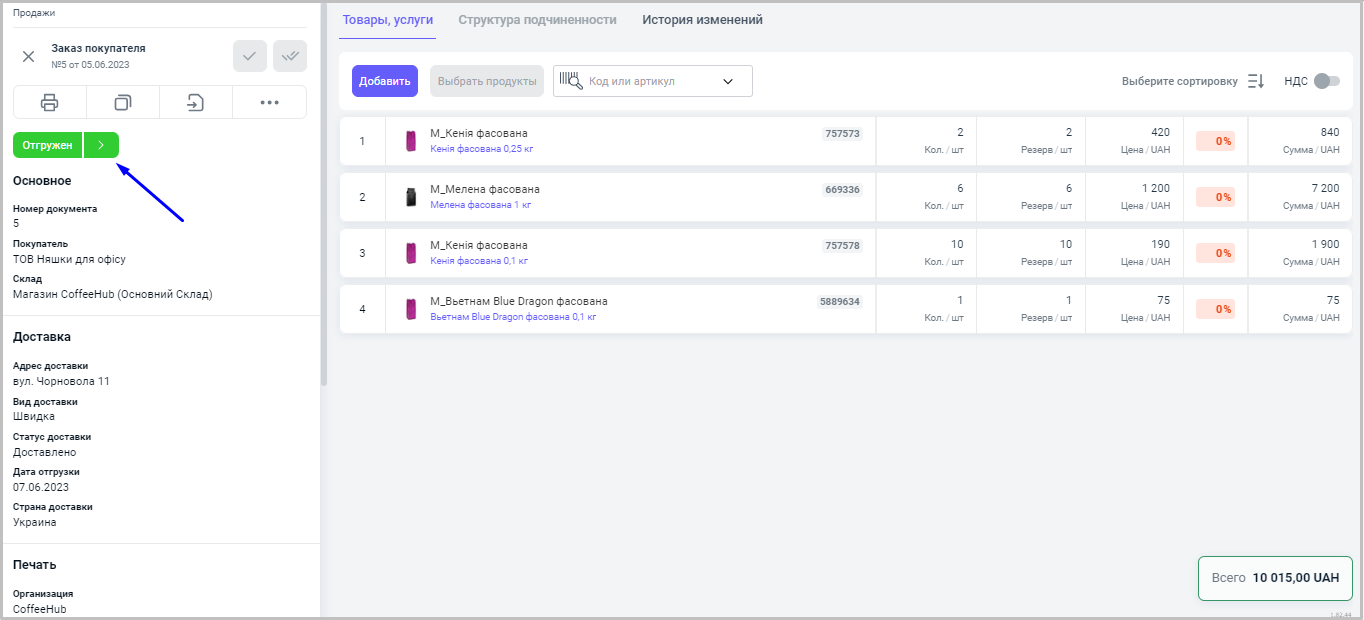The image size is (1364, 620).
Task: Open next status arrow beside Отгружен
Action: (x=101, y=145)
